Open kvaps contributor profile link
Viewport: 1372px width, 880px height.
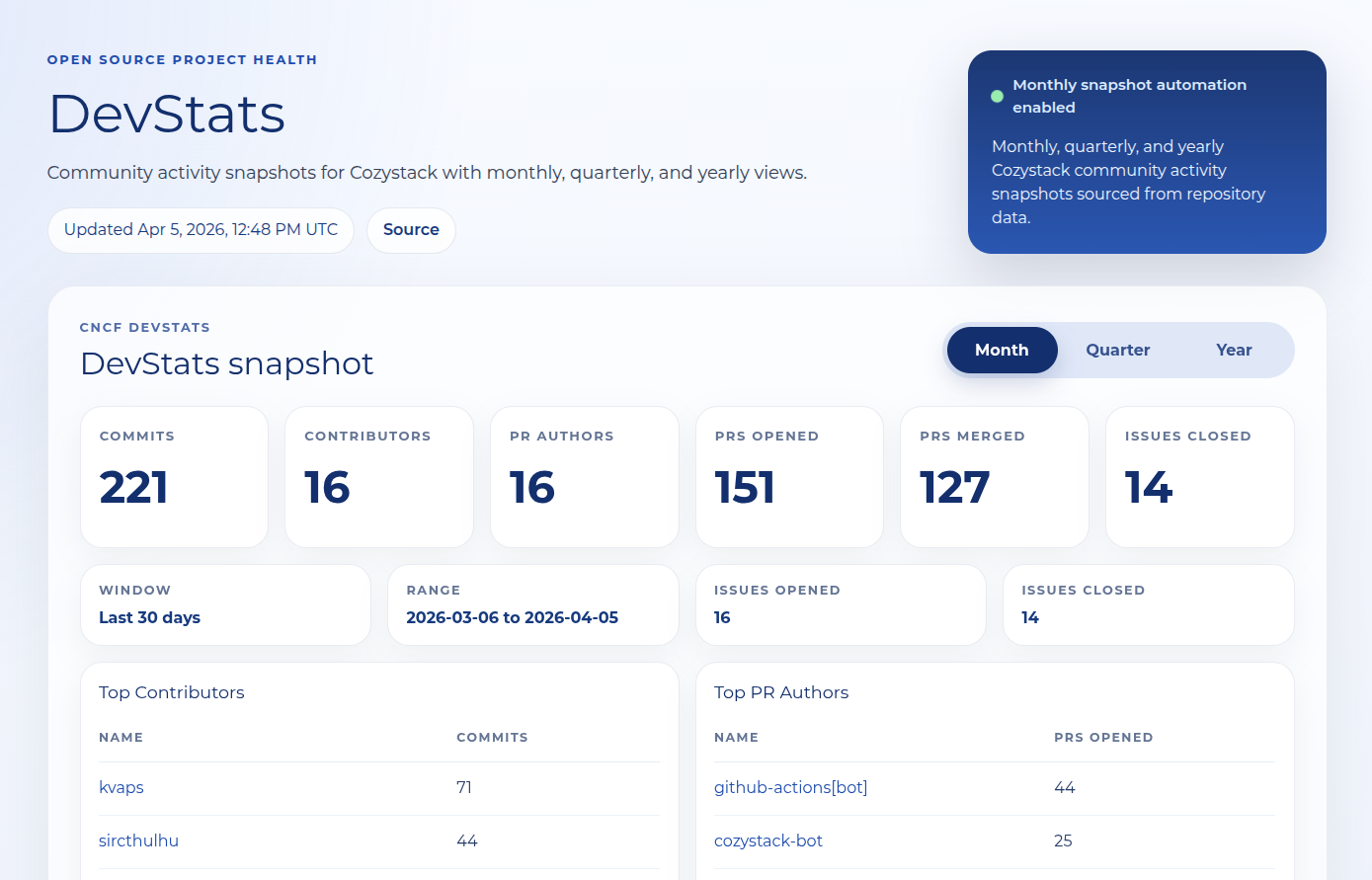121,787
